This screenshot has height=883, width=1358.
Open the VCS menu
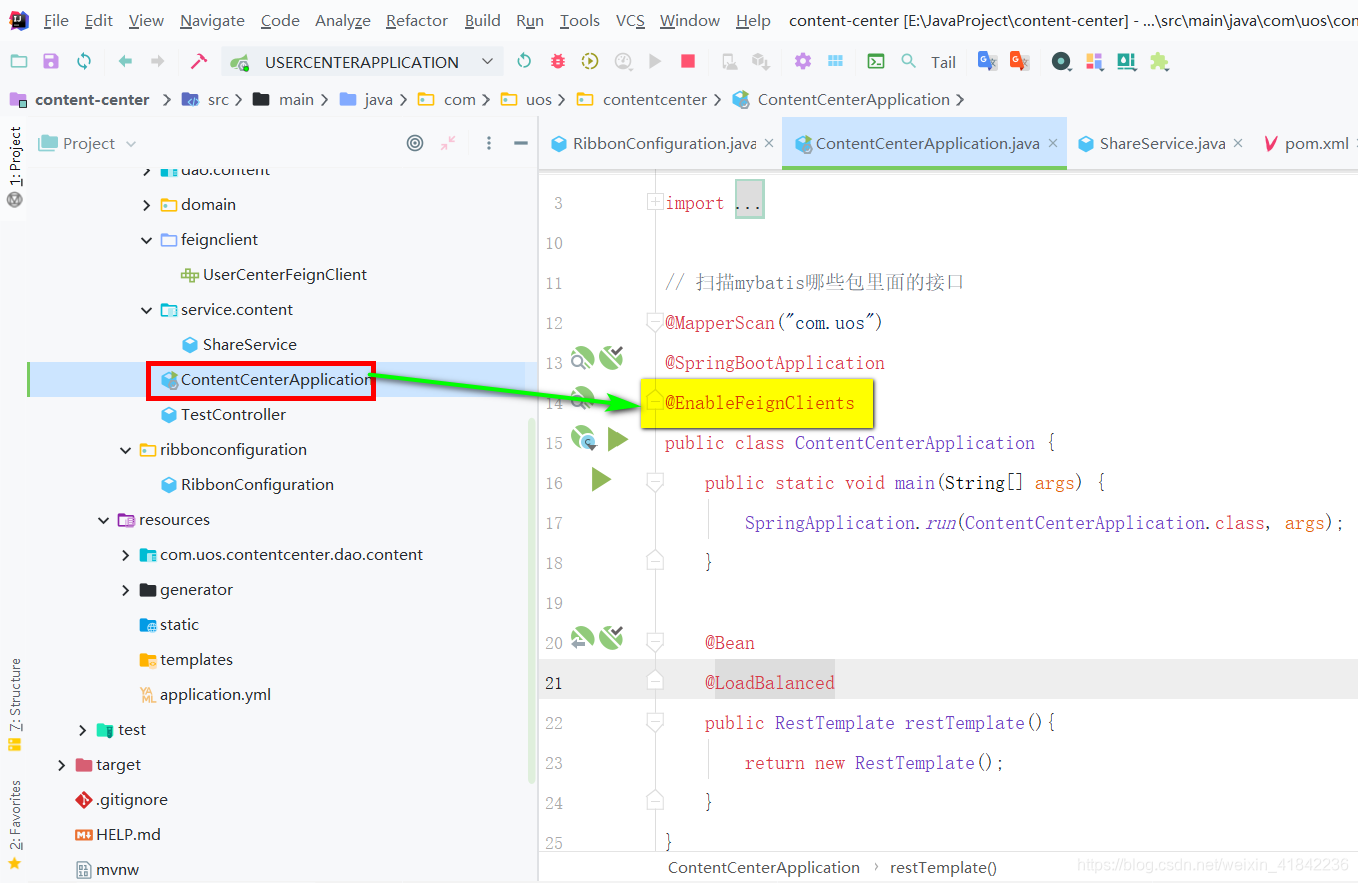630,20
